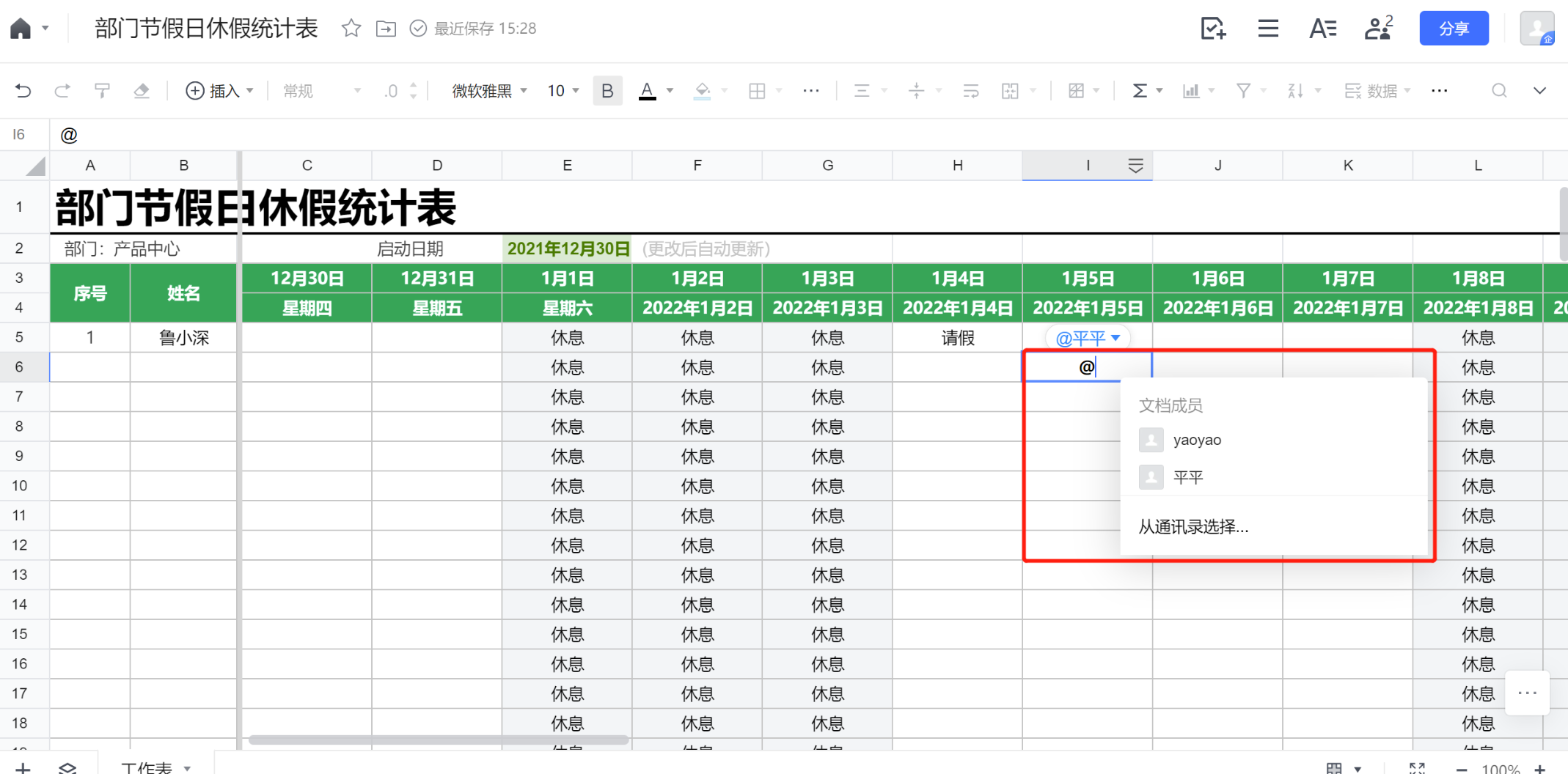Toggle bold formatting
The height and width of the screenshot is (774, 1568).
607,91
